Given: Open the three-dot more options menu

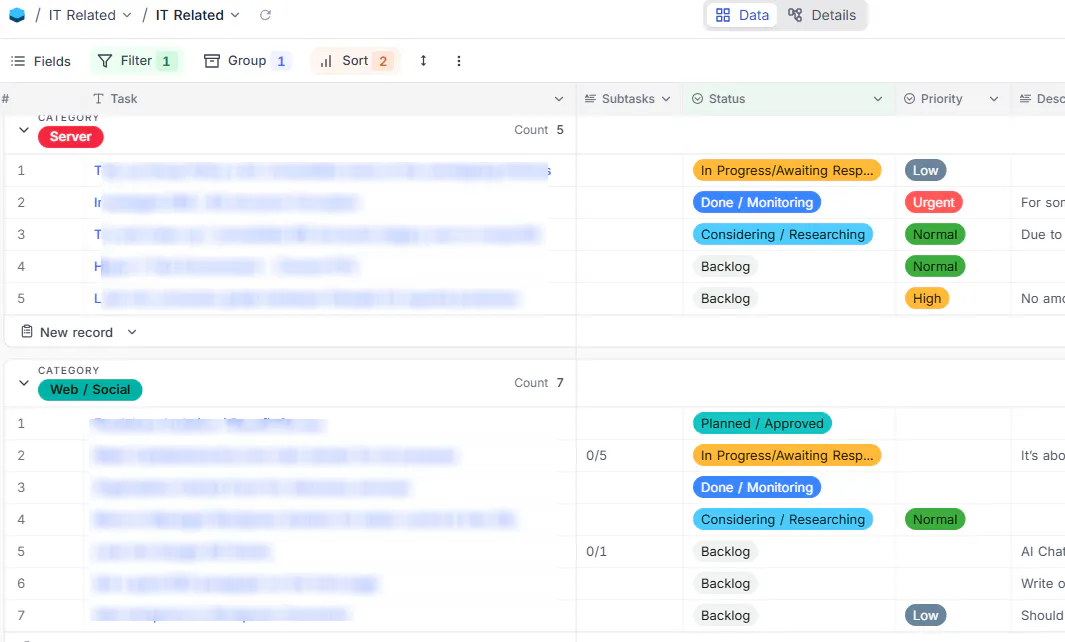Looking at the screenshot, I should click(459, 60).
